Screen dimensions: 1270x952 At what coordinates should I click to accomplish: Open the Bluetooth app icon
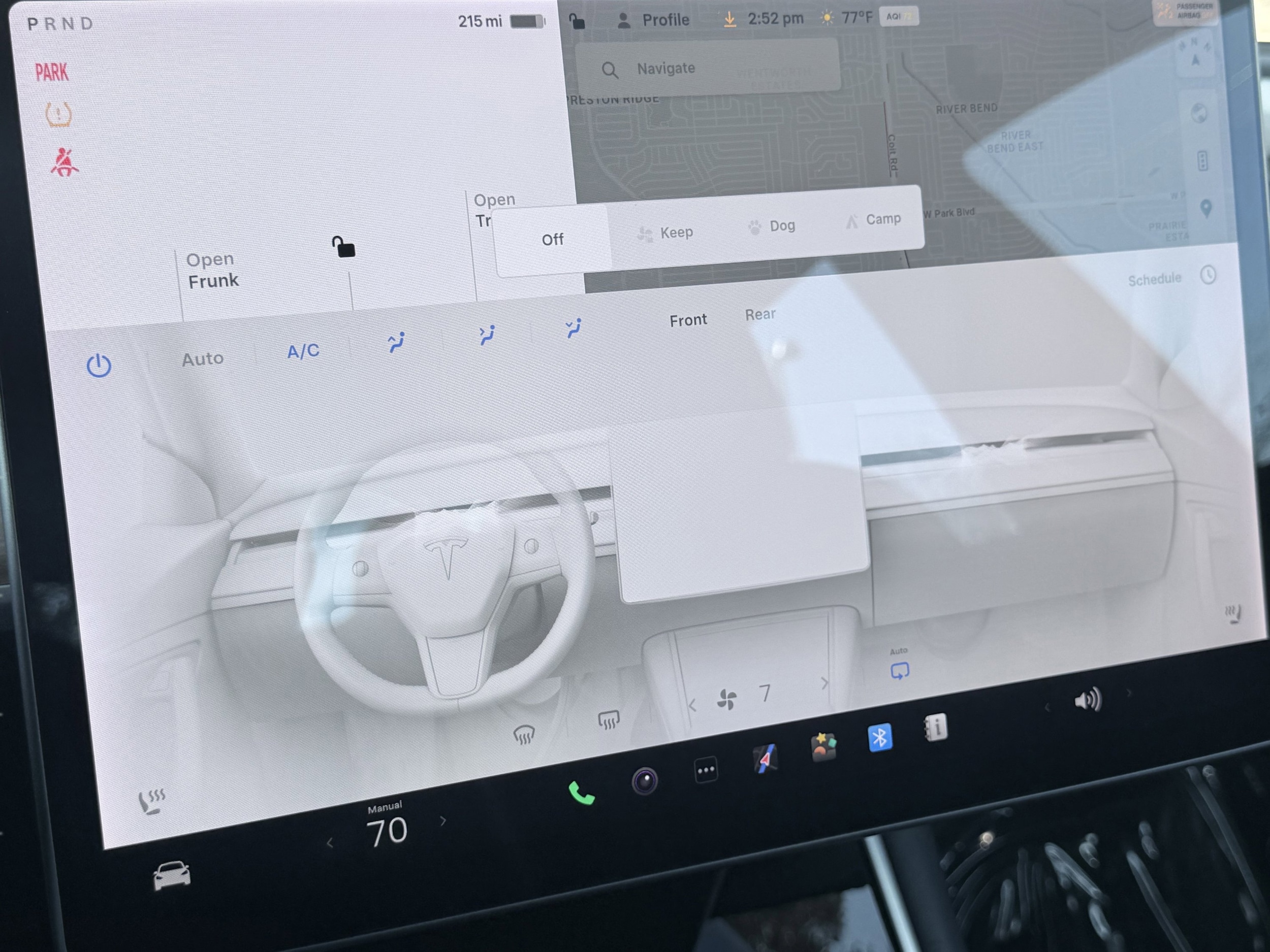(879, 737)
